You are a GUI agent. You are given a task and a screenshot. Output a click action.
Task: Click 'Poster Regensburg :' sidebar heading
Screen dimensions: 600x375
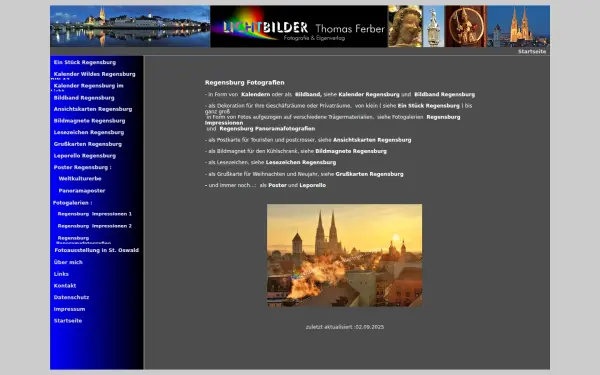pos(82,167)
